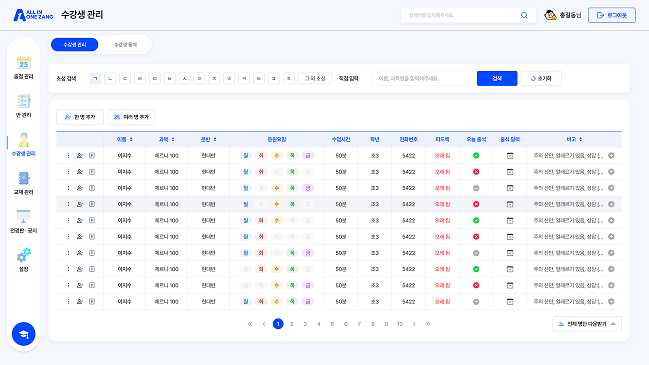Click plus icon at end of first row
The height and width of the screenshot is (365, 649).
(x=611, y=156)
